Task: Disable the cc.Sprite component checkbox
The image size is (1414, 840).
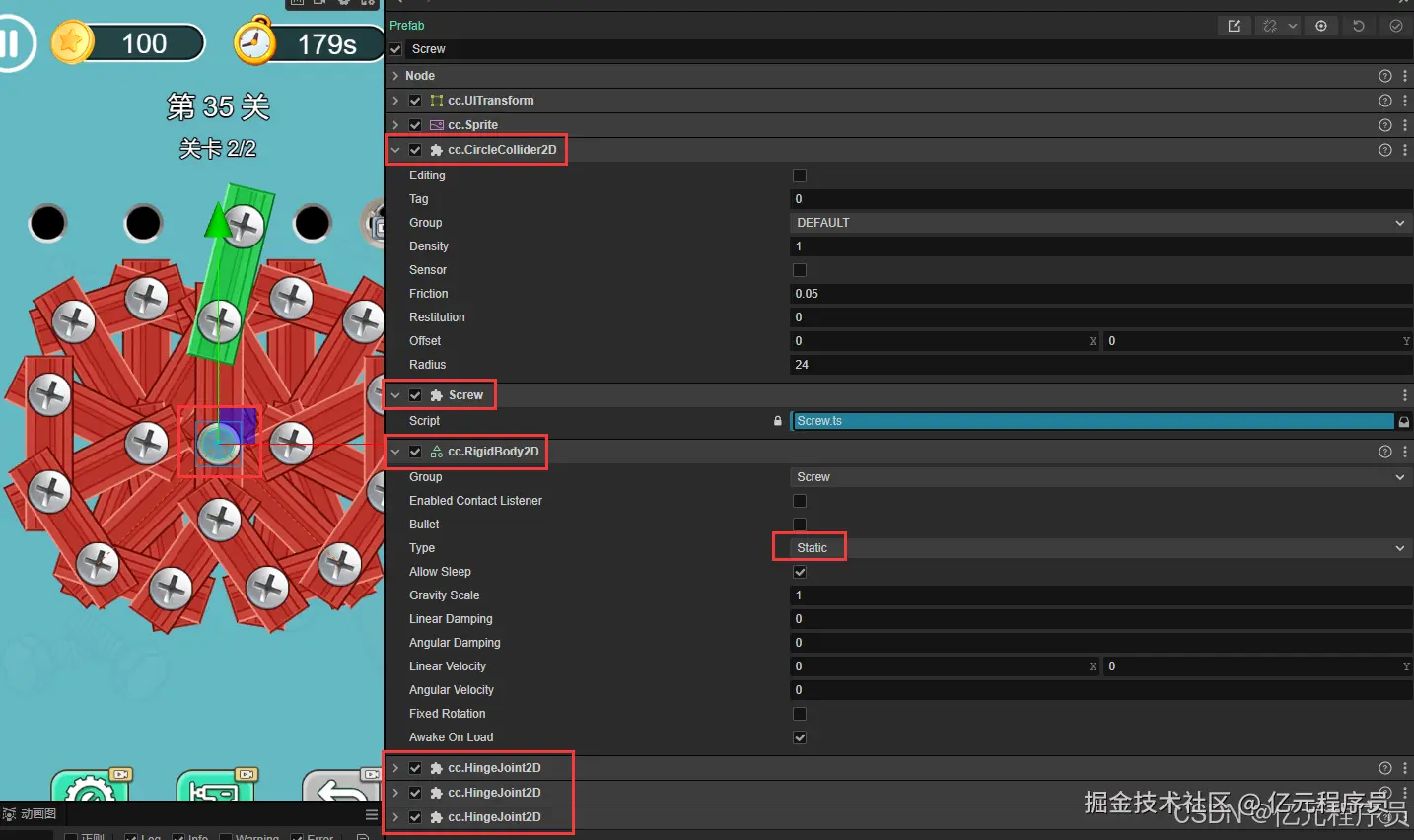Action: [x=415, y=125]
